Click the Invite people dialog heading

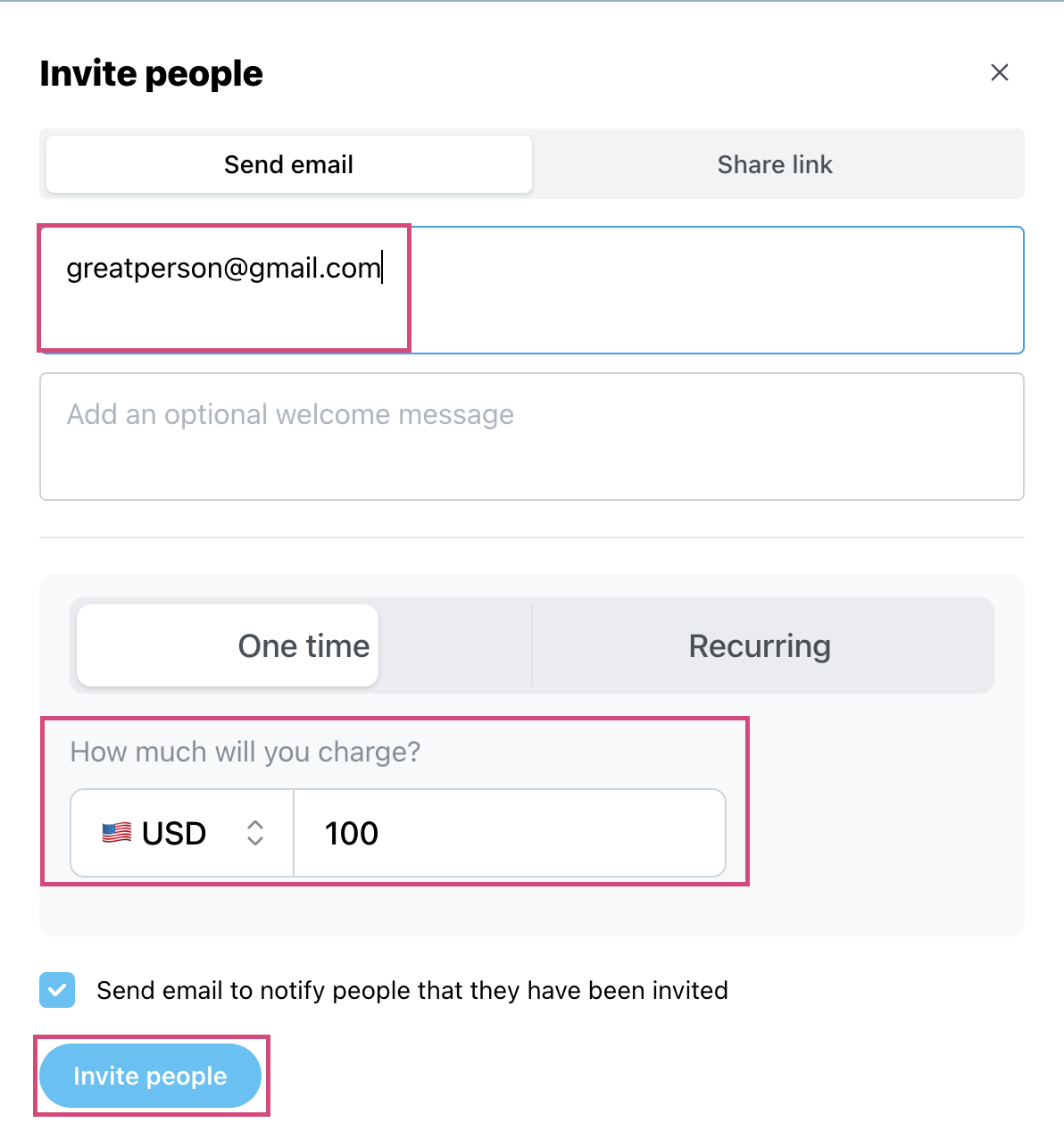[152, 73]
